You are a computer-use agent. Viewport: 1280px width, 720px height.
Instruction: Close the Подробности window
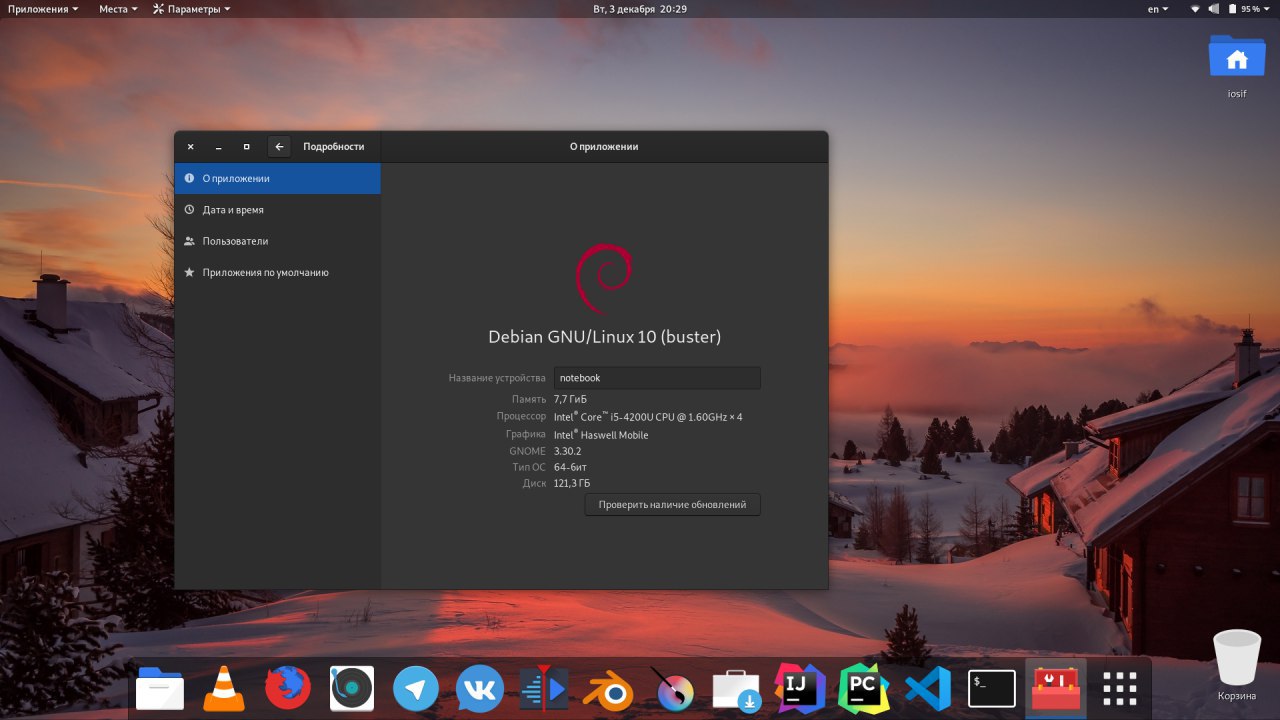(x=191, y=147)
